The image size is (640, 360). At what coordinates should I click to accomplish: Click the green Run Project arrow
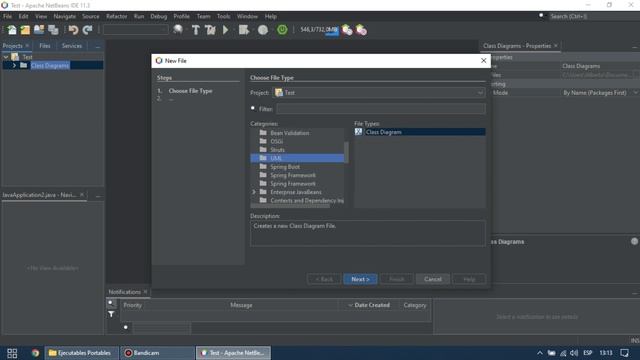coord(225,30)
